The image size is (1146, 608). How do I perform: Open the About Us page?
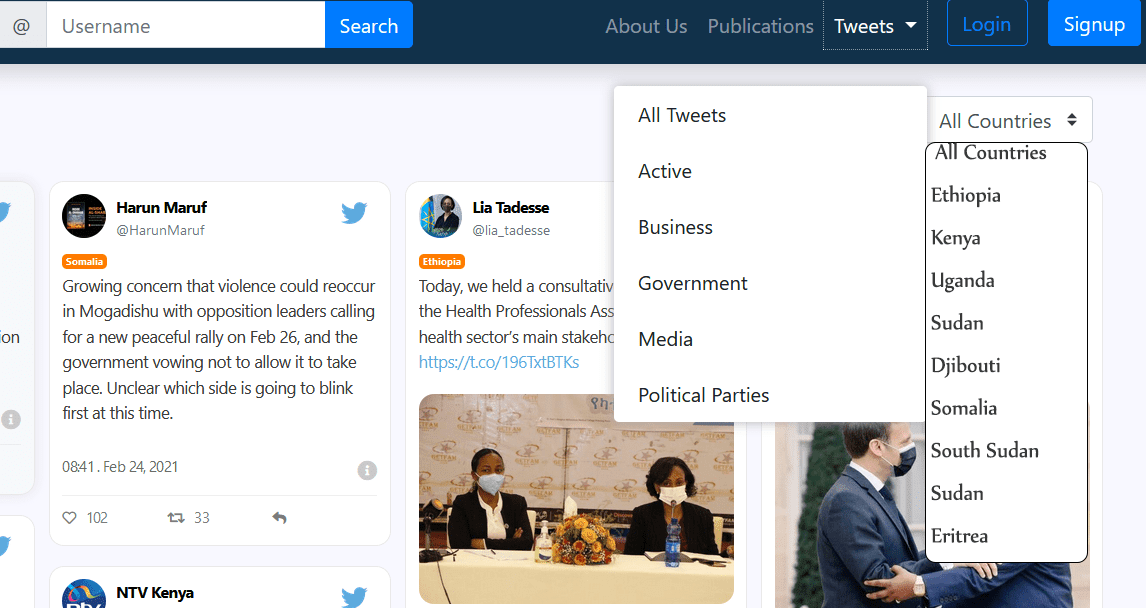[x=646, y=26]
